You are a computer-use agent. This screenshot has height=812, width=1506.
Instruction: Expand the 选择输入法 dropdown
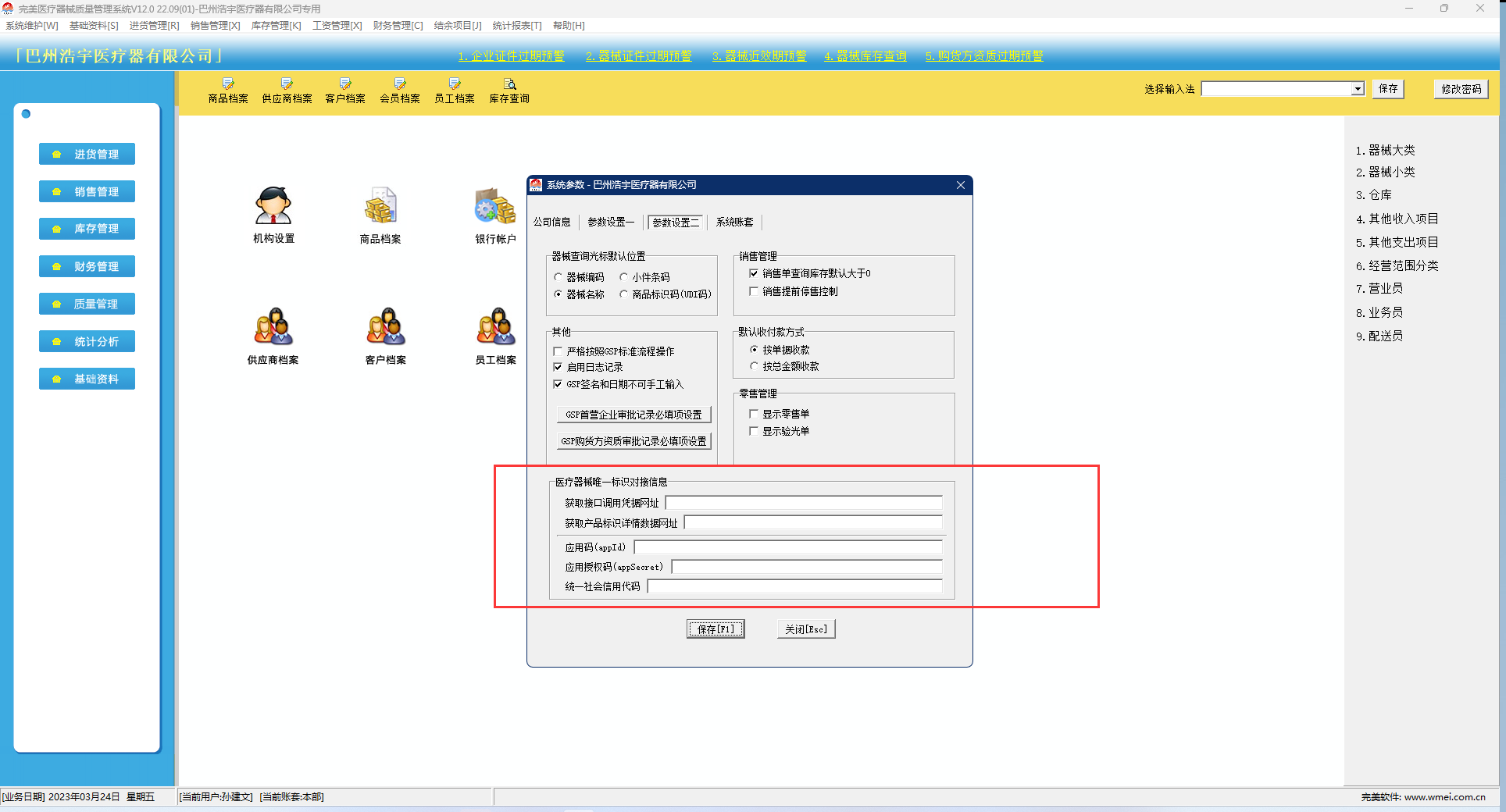tap(1358, 89)
